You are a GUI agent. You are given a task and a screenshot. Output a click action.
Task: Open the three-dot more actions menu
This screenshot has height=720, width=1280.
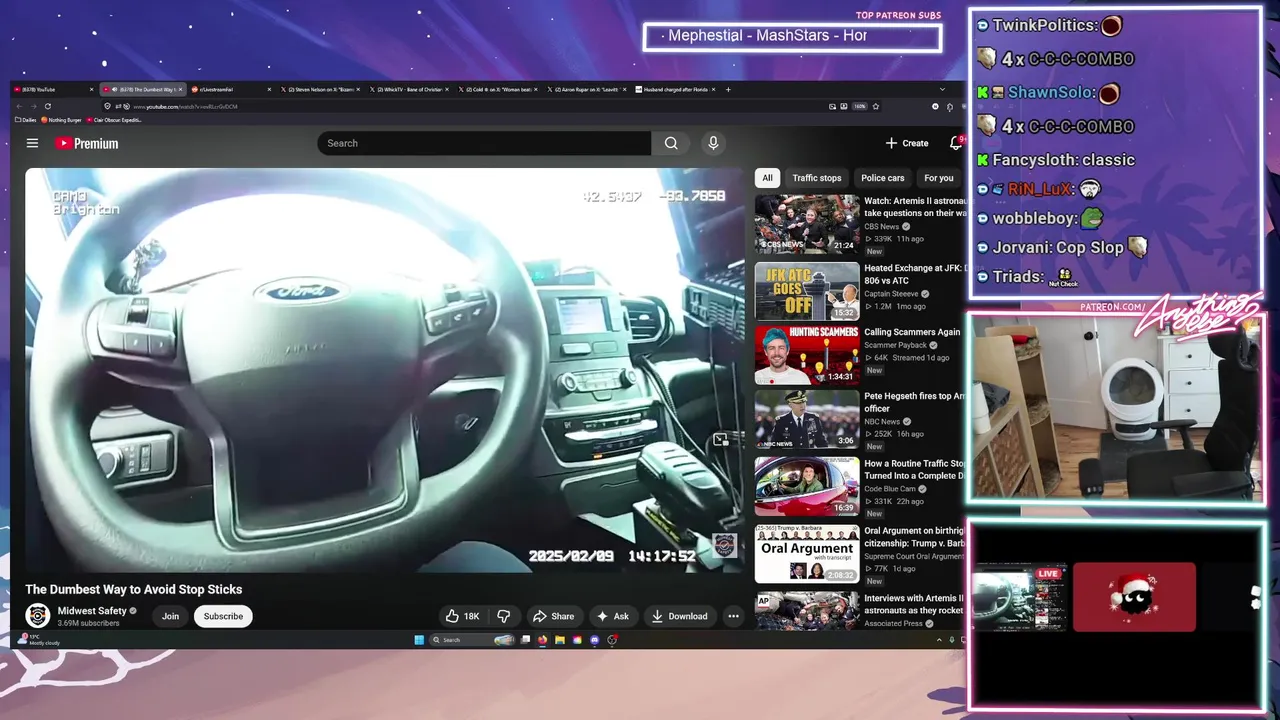coord(733,616)
